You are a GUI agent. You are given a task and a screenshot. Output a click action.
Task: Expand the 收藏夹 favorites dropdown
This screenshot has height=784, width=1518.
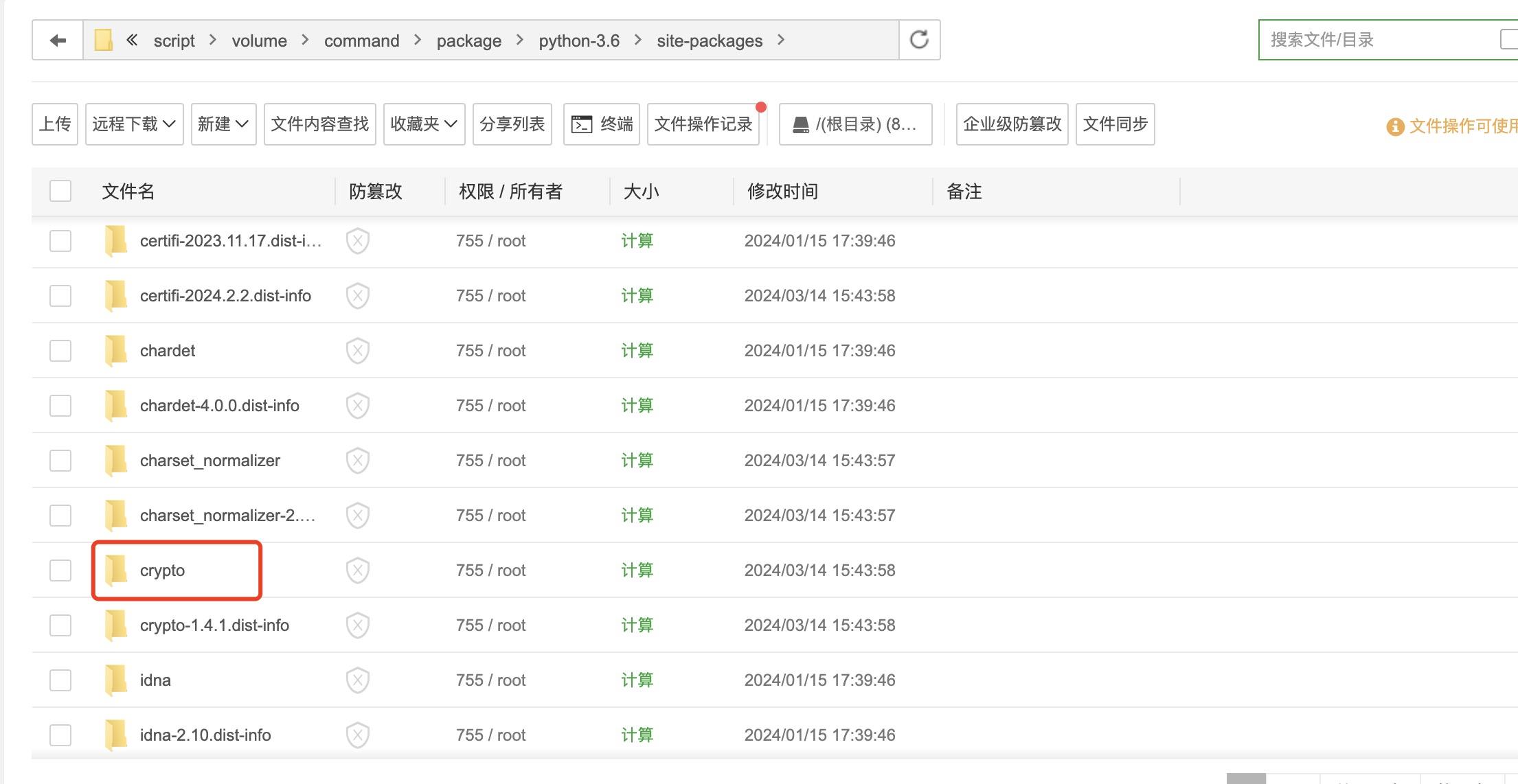[424, 124]
